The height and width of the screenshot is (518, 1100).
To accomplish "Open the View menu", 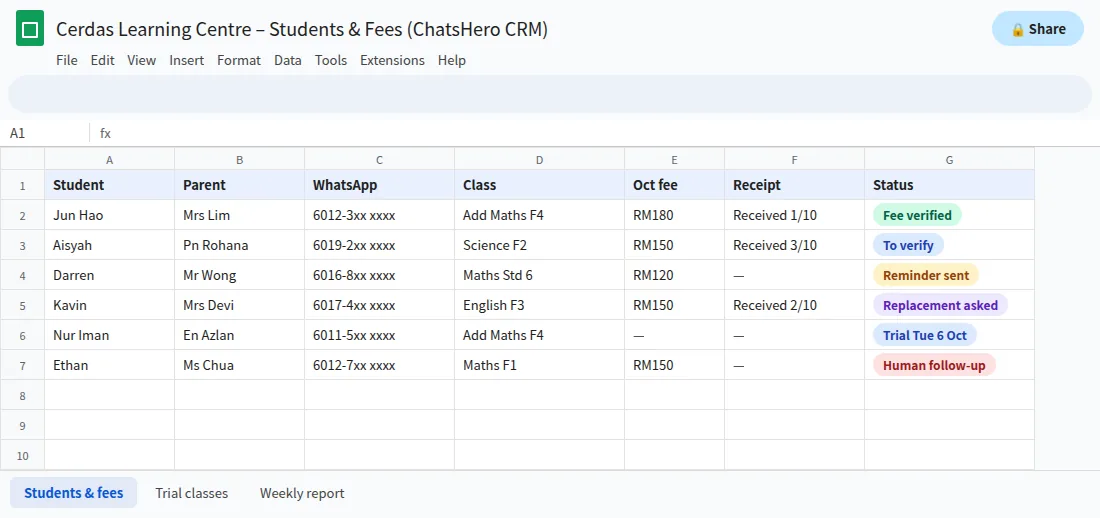I will [141, 60].
